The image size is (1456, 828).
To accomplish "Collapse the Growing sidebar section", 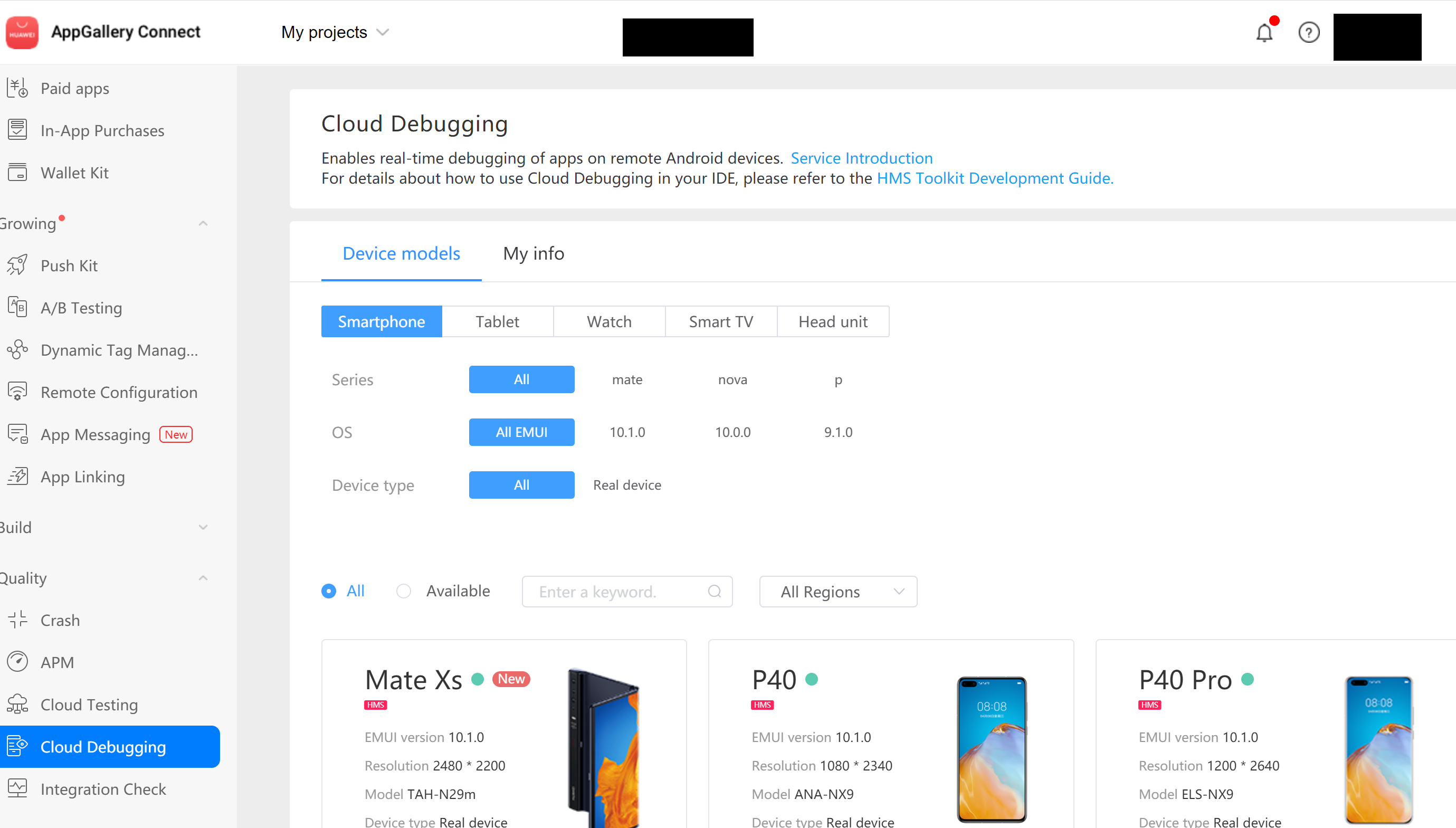I will coord(203,223).
